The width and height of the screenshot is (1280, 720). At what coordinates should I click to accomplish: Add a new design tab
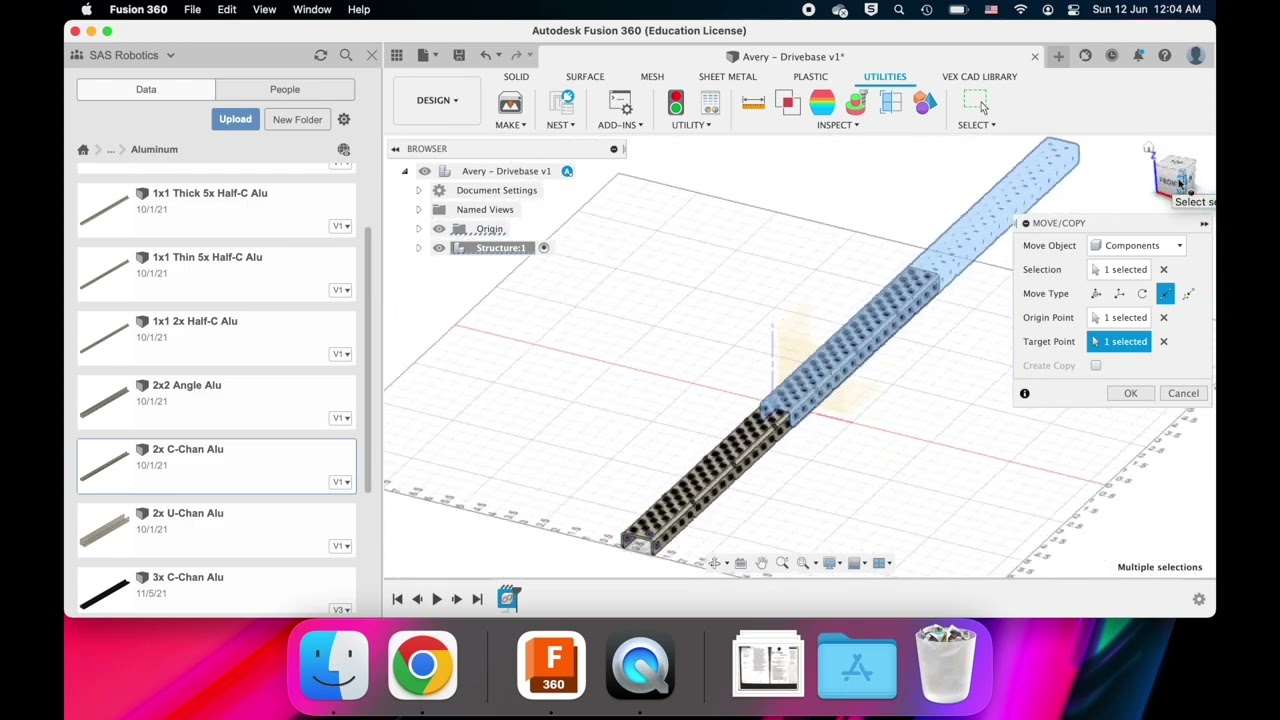click(1058, 56)
